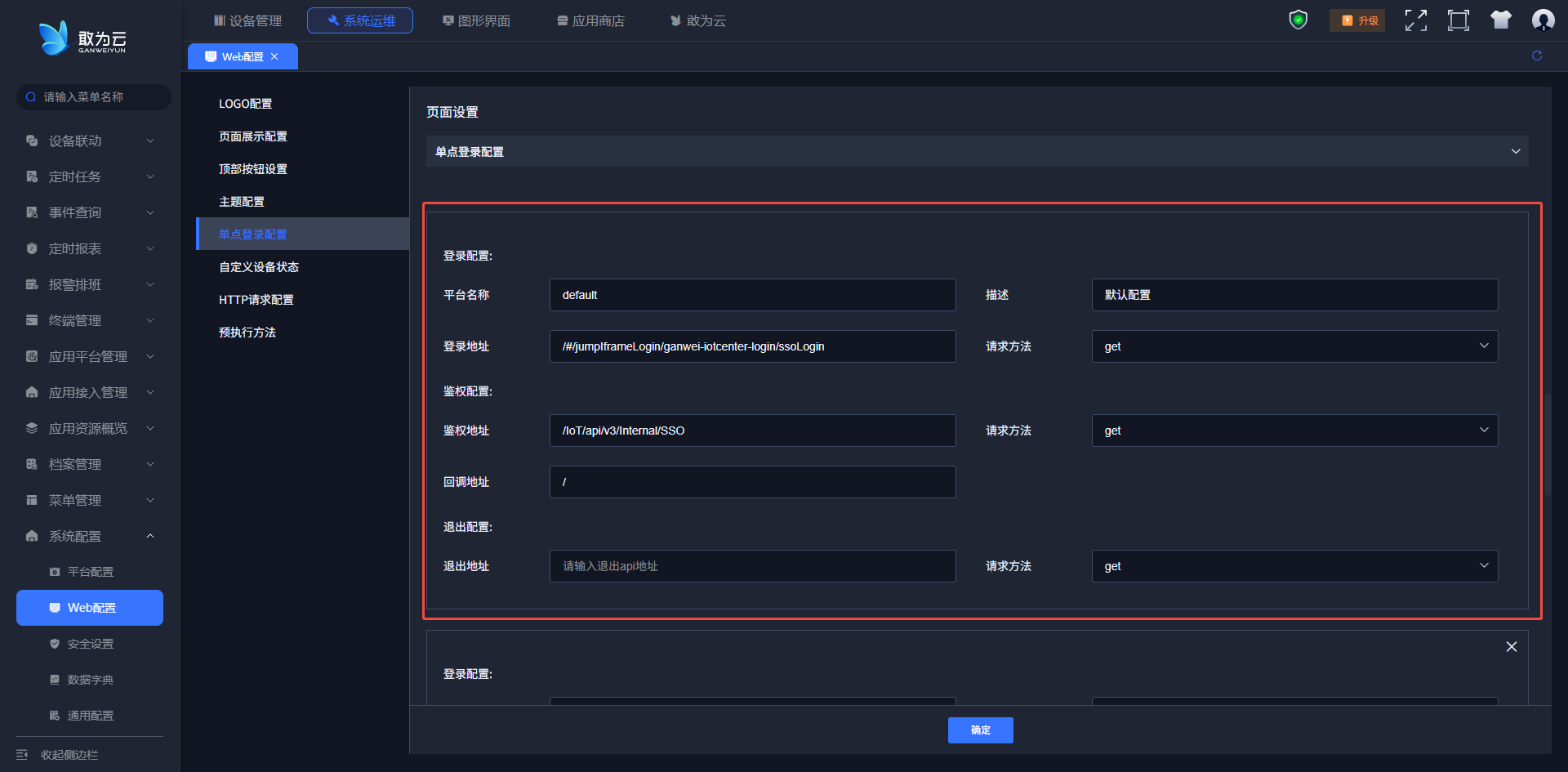
Task: Open the user avatar profile icon
Action: pyautogui.click(x=1543, y=20)
